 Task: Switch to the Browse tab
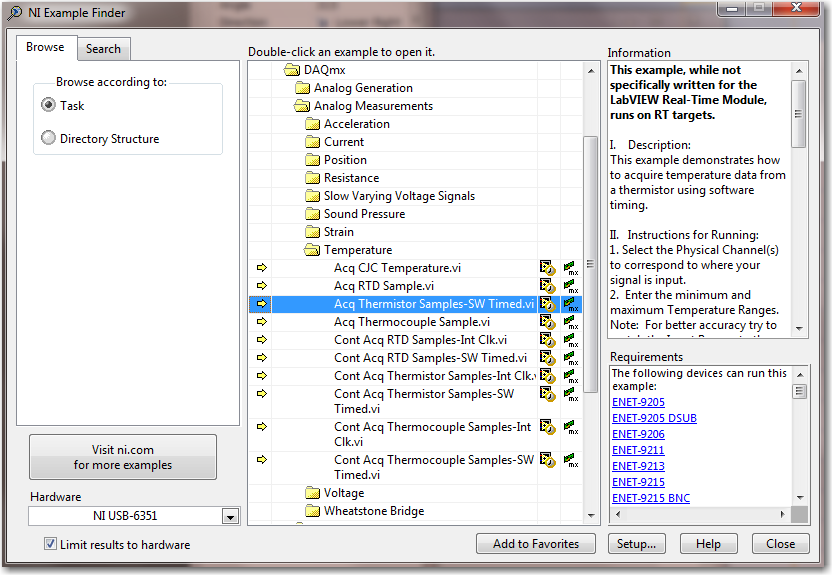tap(46, 47)
